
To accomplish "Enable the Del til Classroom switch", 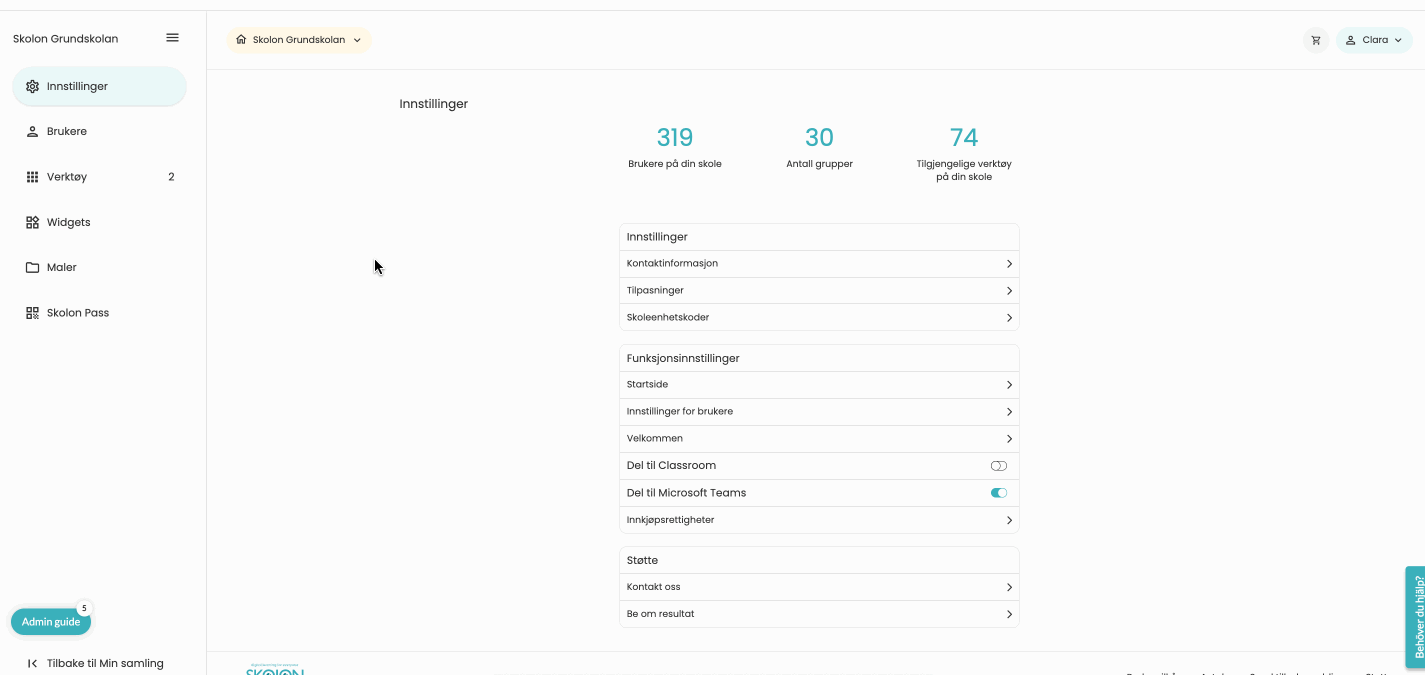I will 998,466.
